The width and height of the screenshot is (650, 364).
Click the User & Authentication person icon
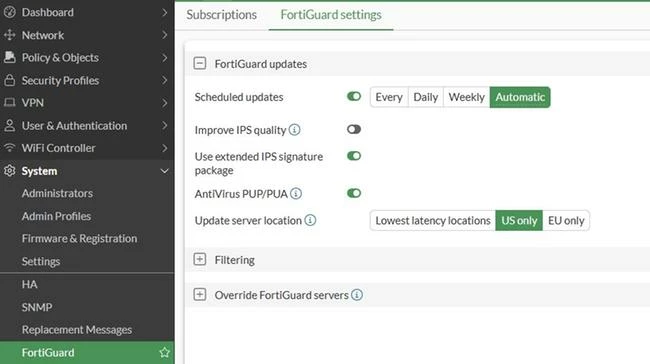click(10, 125)
